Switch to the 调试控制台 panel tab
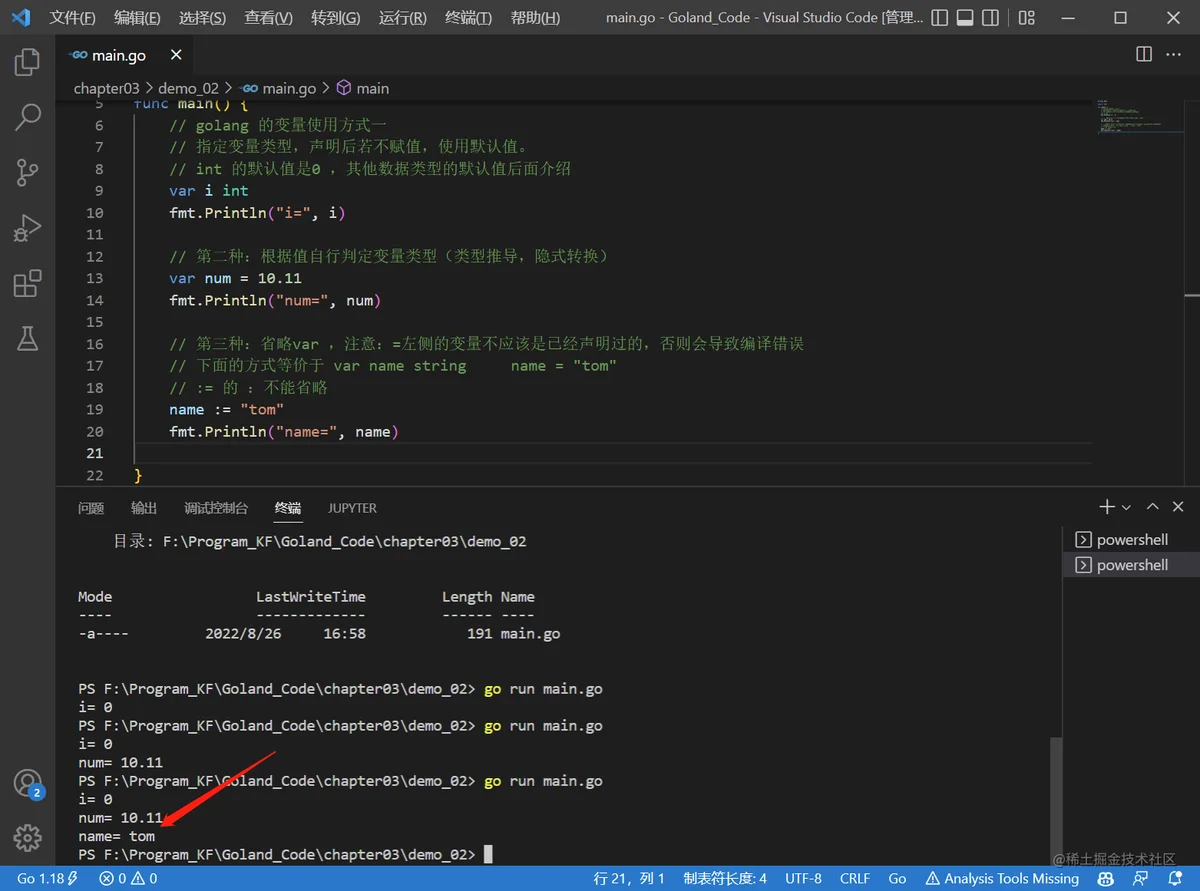 point(216,508)
